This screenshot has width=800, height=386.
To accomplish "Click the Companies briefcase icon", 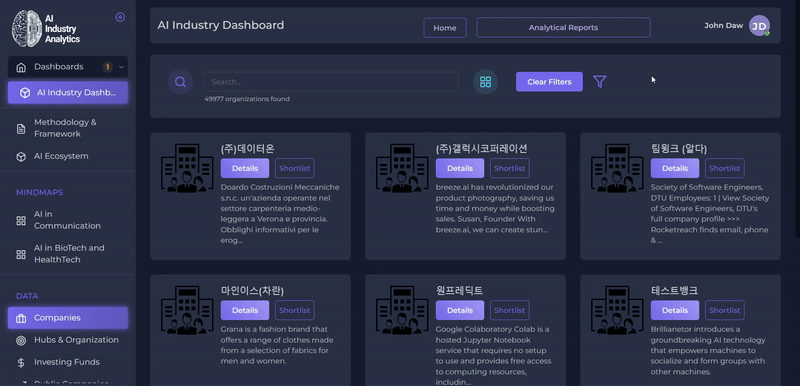I will tap(21, 318).
